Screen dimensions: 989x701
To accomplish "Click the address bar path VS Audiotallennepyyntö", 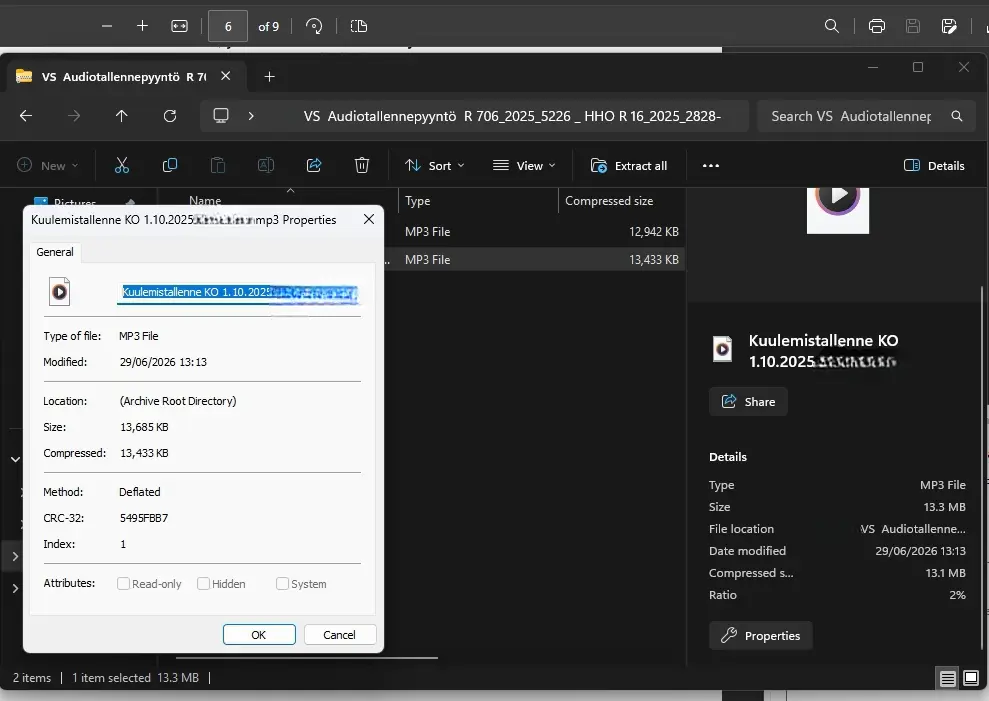I will pyautogui.click(x=512, y=116).
